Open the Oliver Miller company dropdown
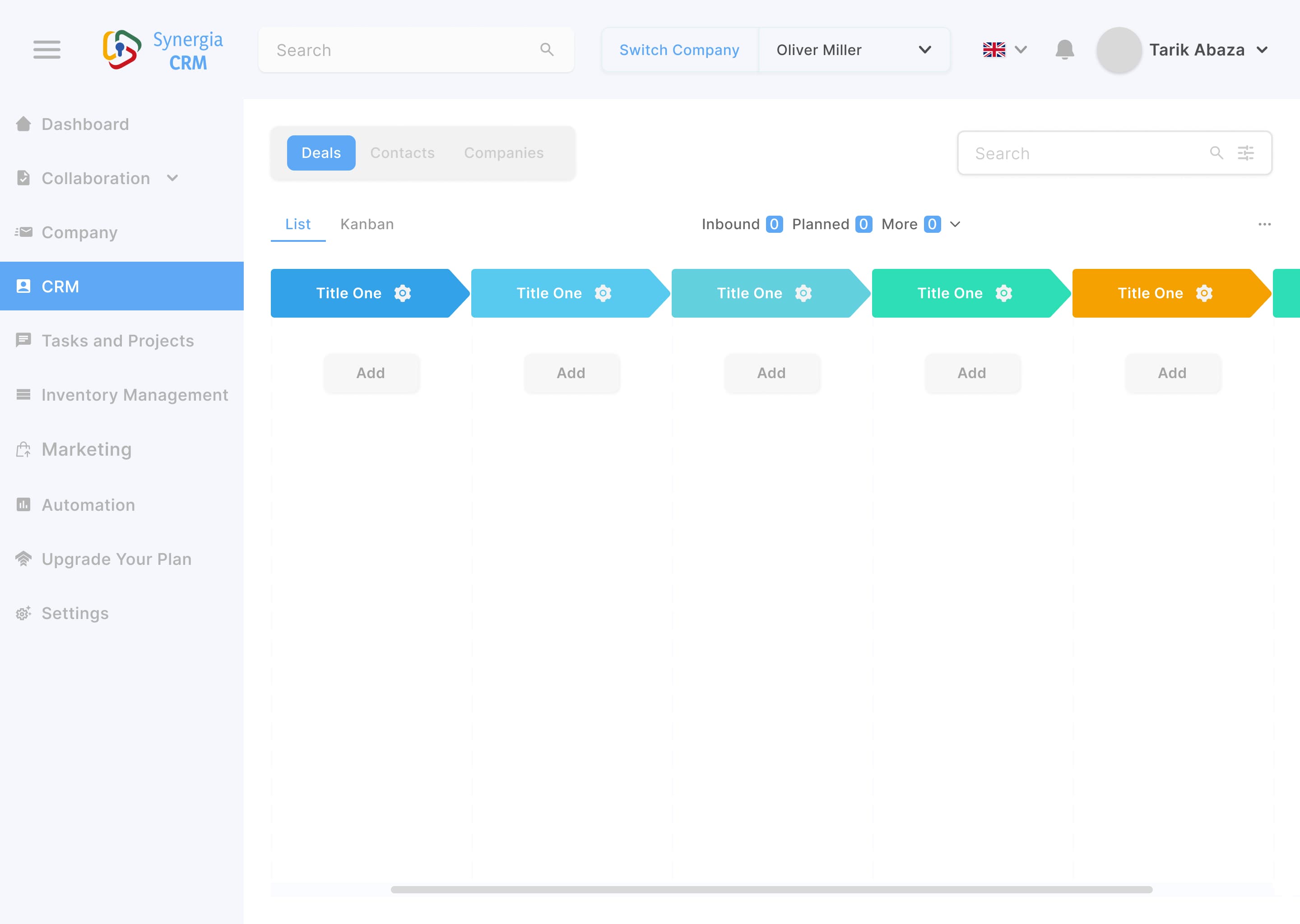Viewport: 1300px width, 924px height. click(x=854, y=50)
